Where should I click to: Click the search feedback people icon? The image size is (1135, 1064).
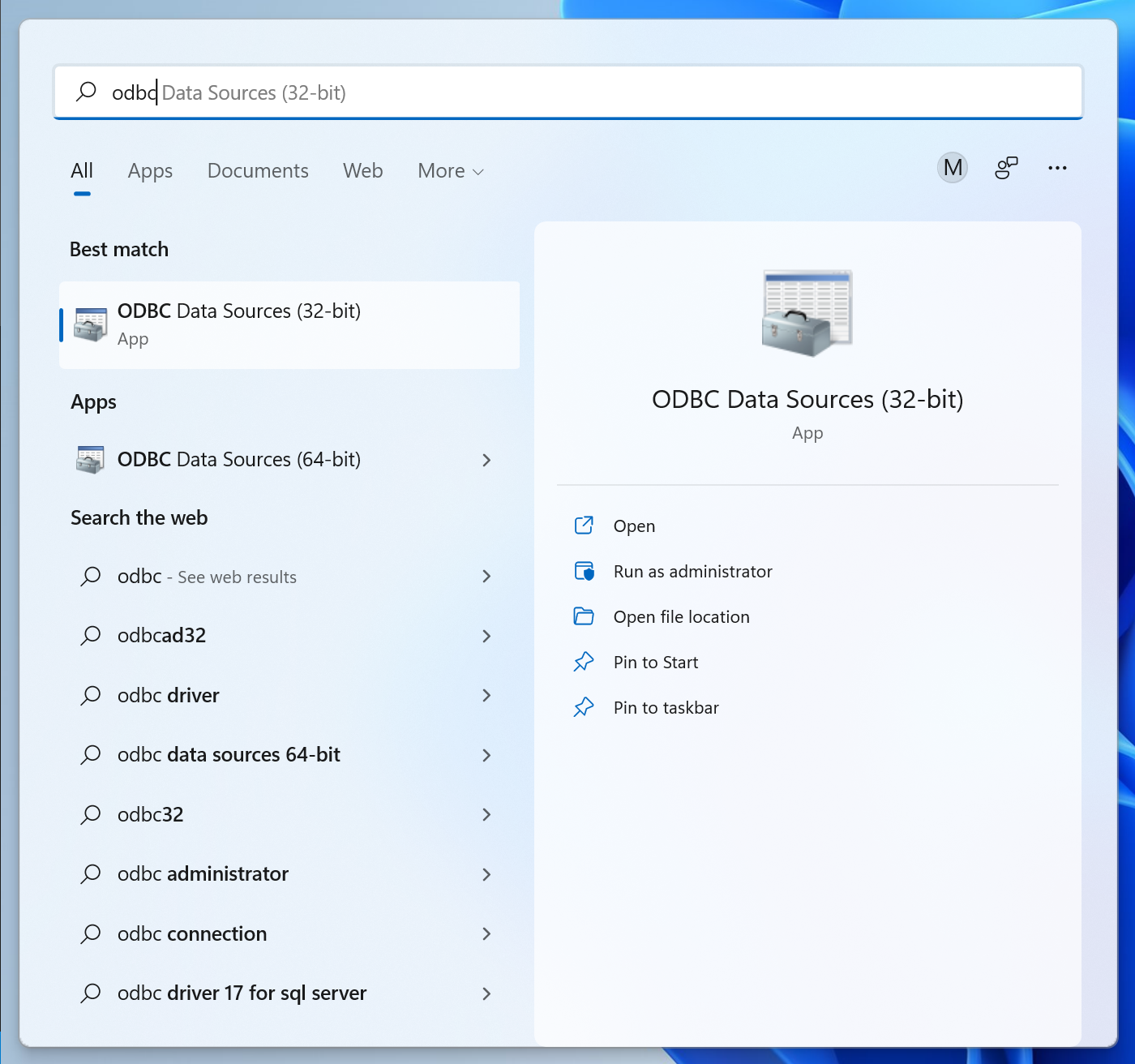tap(1006, 168)
